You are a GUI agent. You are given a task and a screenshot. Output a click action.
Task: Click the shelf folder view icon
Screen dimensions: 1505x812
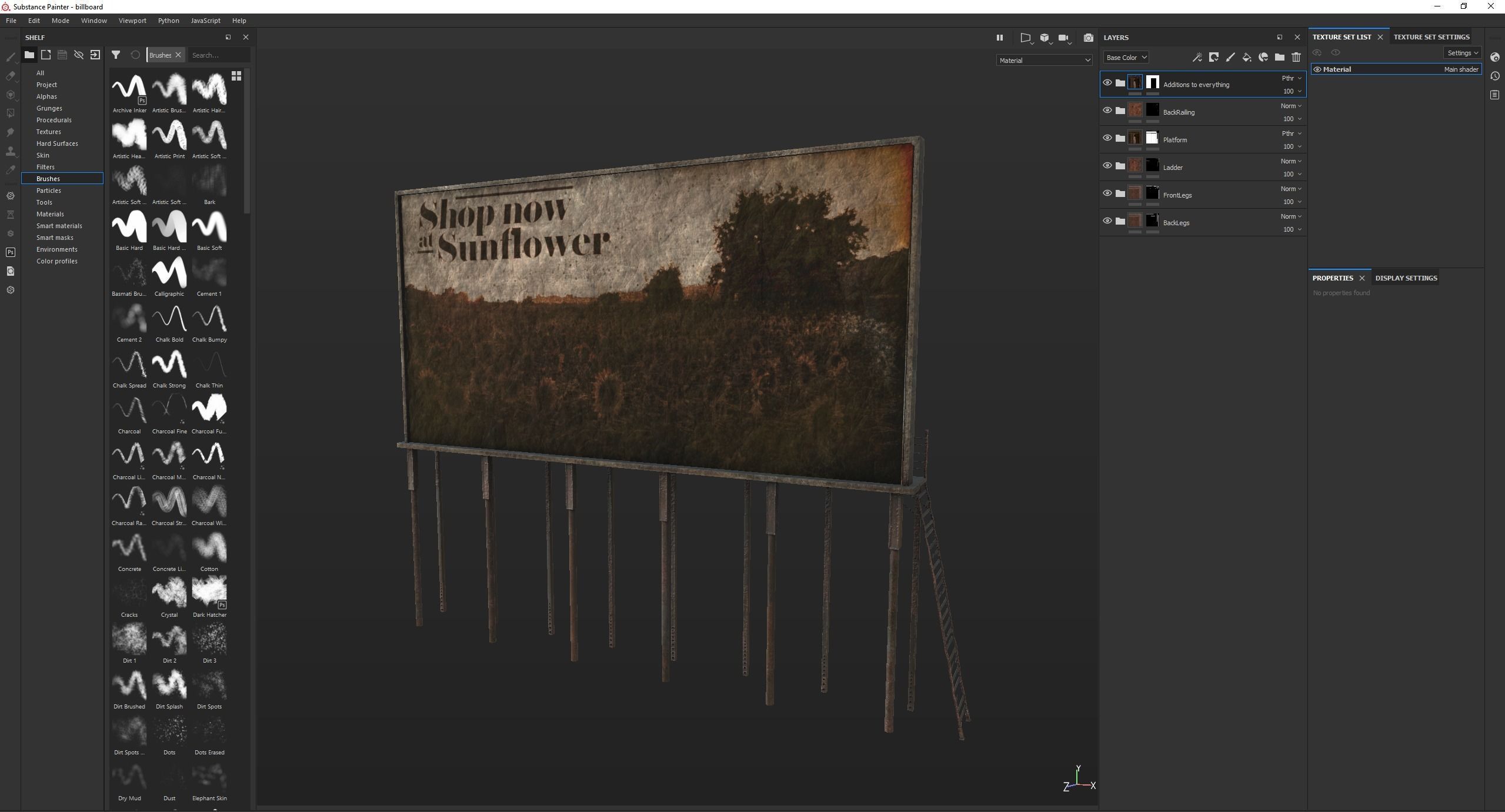click(29, 55)
